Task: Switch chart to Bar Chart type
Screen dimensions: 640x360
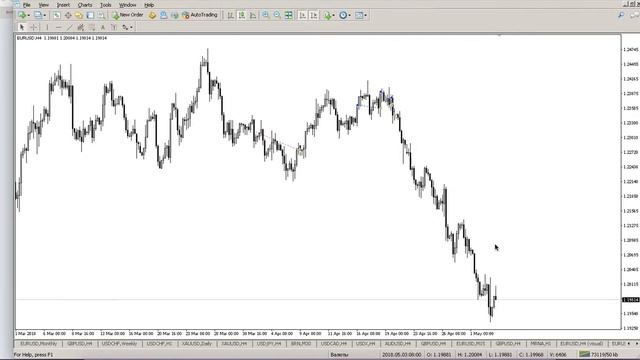Action: (x=231, y=15)
